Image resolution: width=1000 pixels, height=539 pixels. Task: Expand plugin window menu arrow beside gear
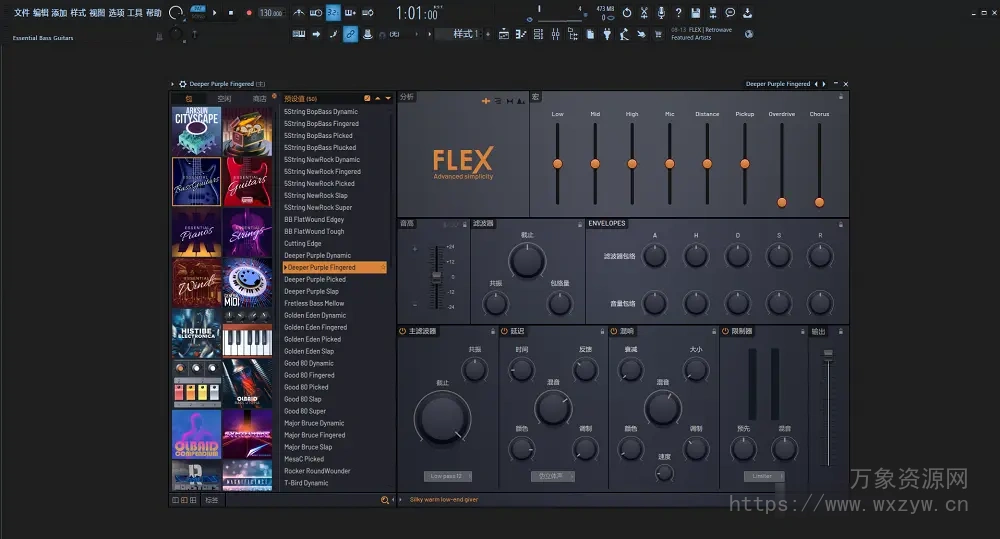click(x=172, y=84)
